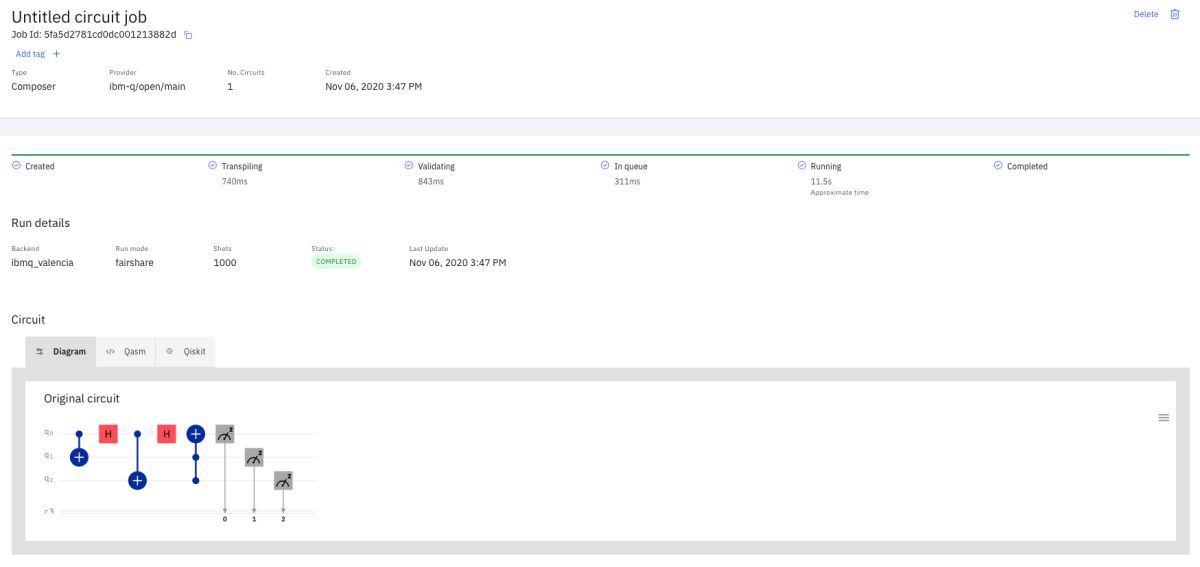Viewport: 1200px width, 567px height.
Task: Click the q0 qubit label
Action: (x=48, y=434)
